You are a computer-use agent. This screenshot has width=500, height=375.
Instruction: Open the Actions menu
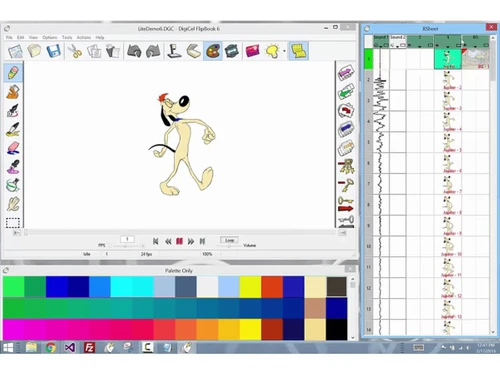(x=84, y=37)
